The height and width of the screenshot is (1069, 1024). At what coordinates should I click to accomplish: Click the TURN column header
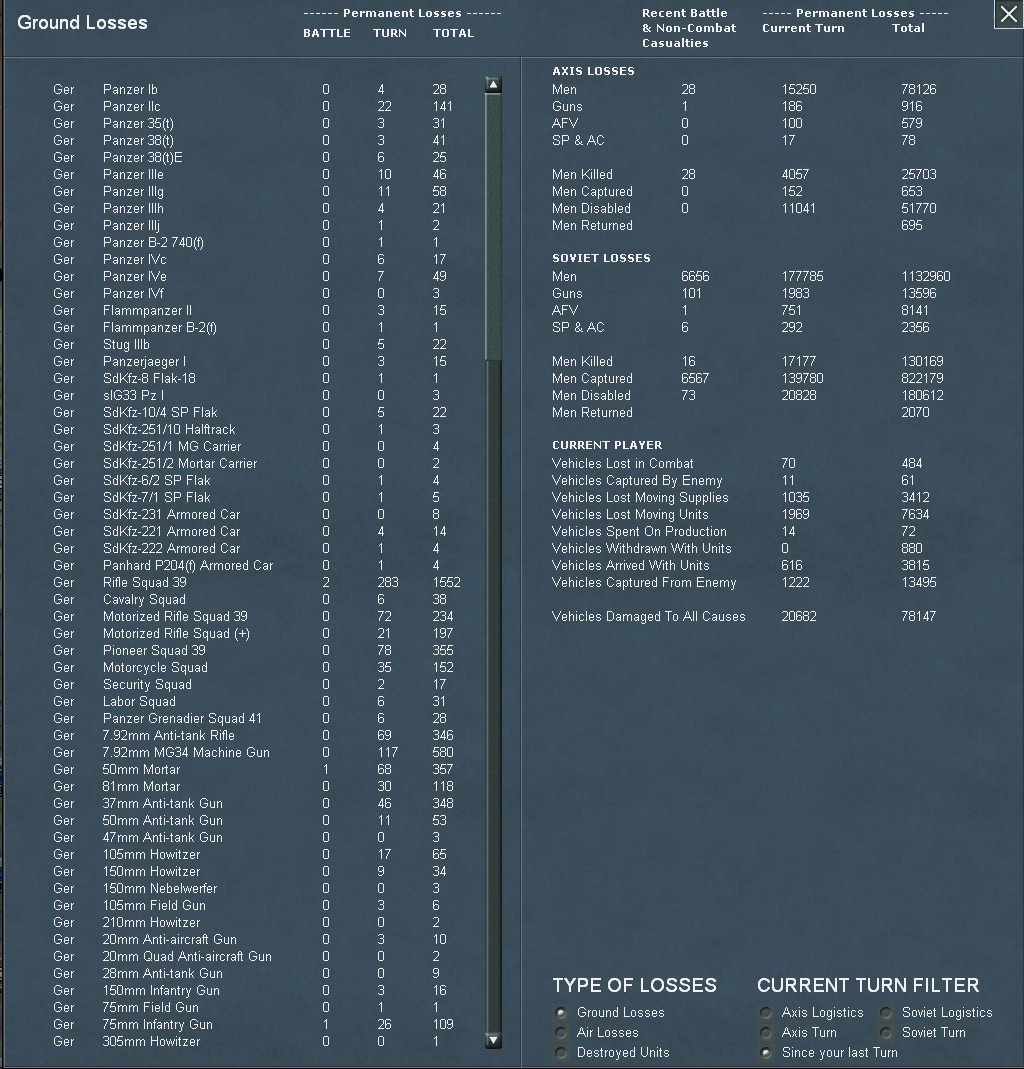point(390,33)
